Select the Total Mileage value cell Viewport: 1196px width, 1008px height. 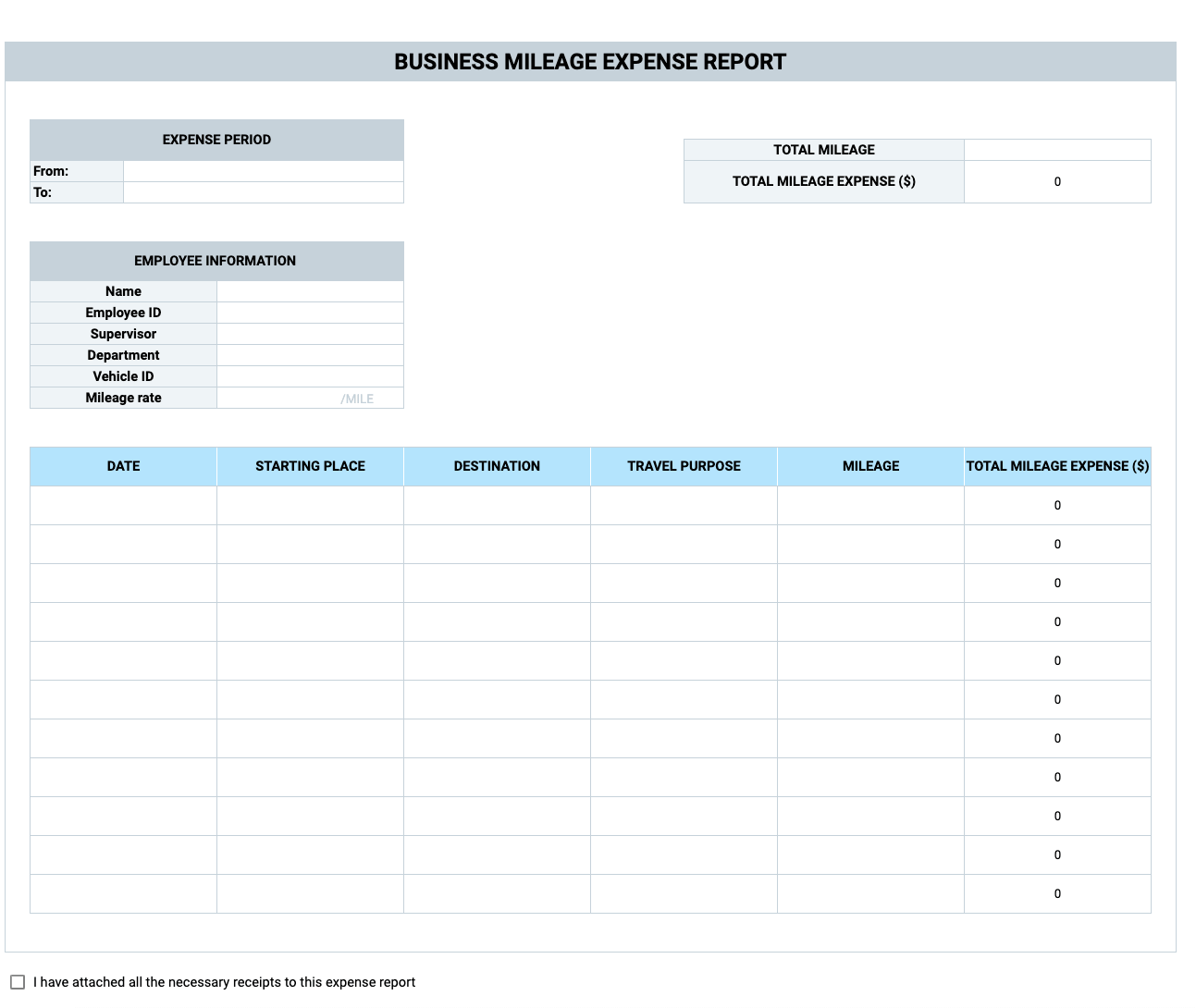click(1057, 149)
